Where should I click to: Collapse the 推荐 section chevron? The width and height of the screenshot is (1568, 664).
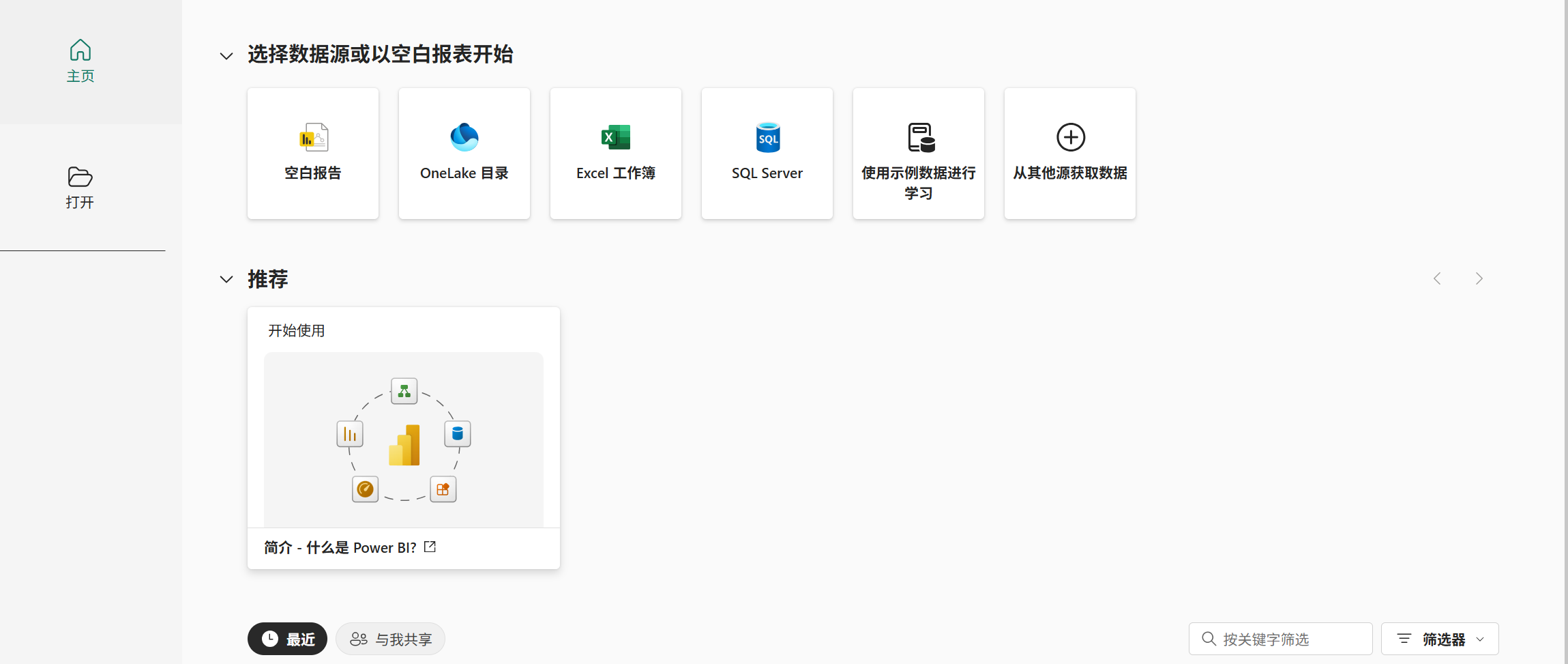226,279
